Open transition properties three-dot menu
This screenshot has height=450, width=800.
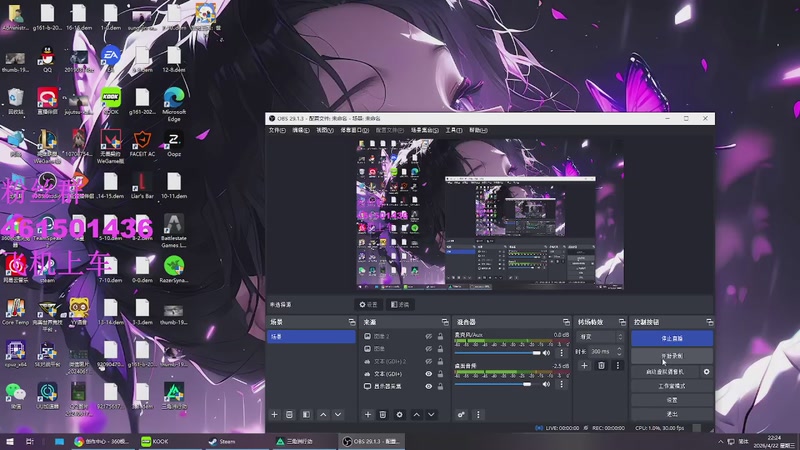tap(618, 365)
